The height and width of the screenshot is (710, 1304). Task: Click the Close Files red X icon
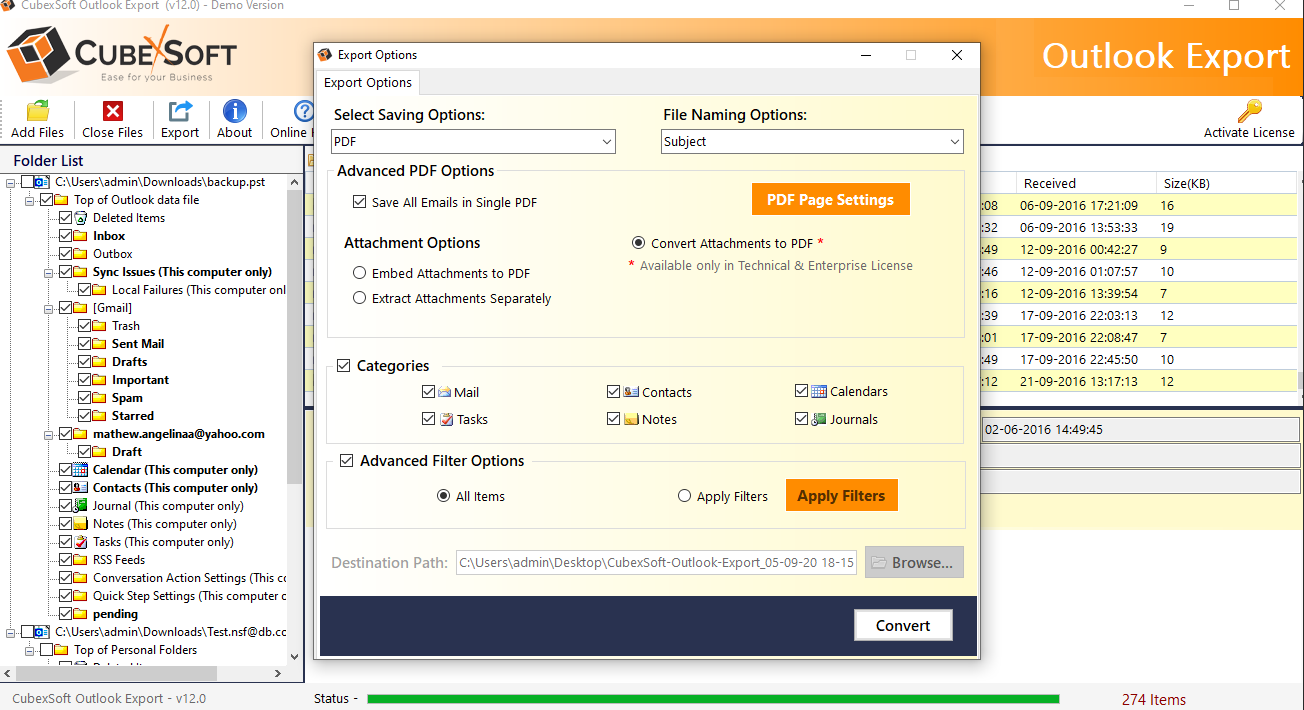(x=113, y=112)
